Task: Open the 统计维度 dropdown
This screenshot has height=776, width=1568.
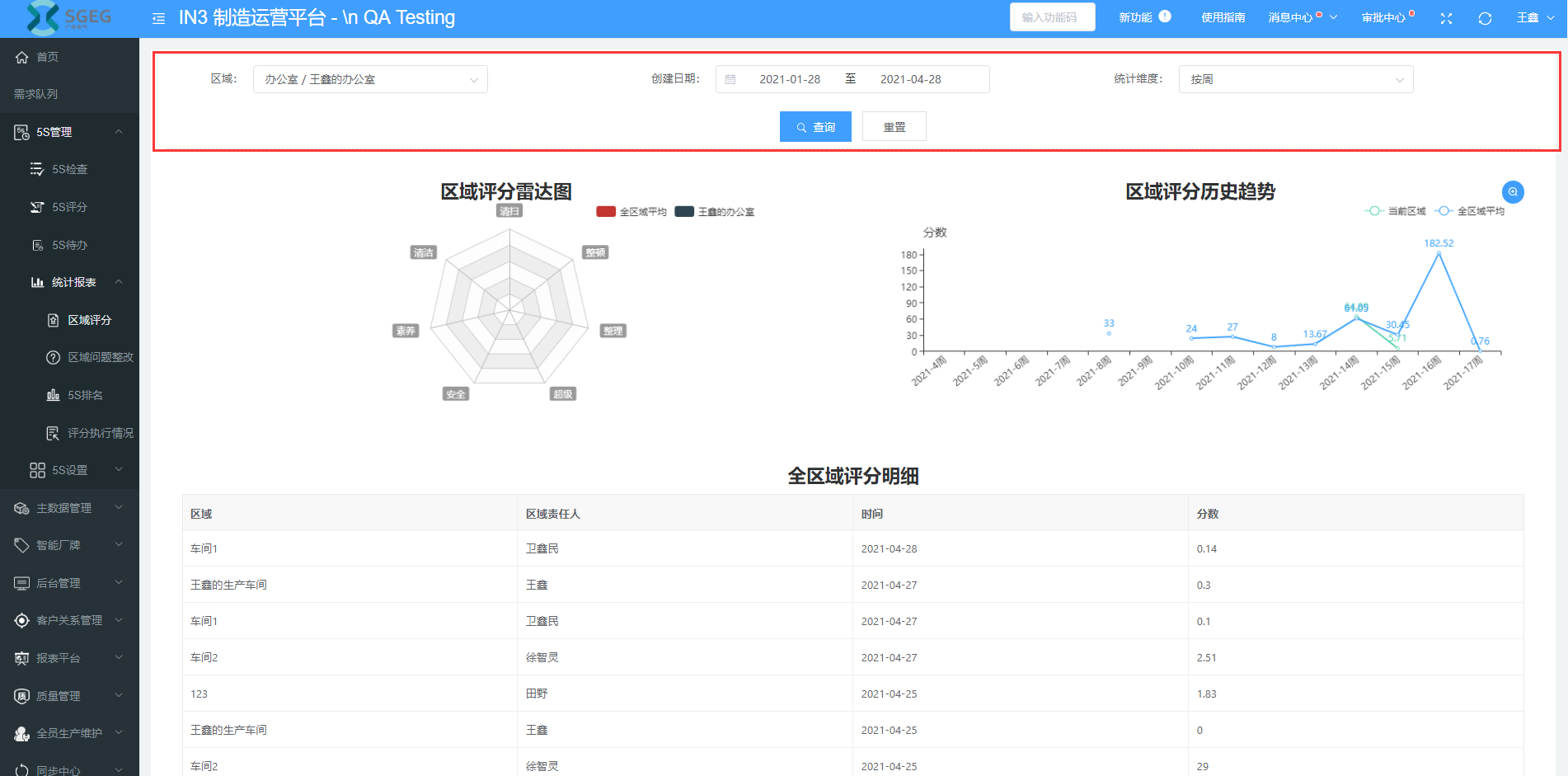Action: tap(1295, 79)
